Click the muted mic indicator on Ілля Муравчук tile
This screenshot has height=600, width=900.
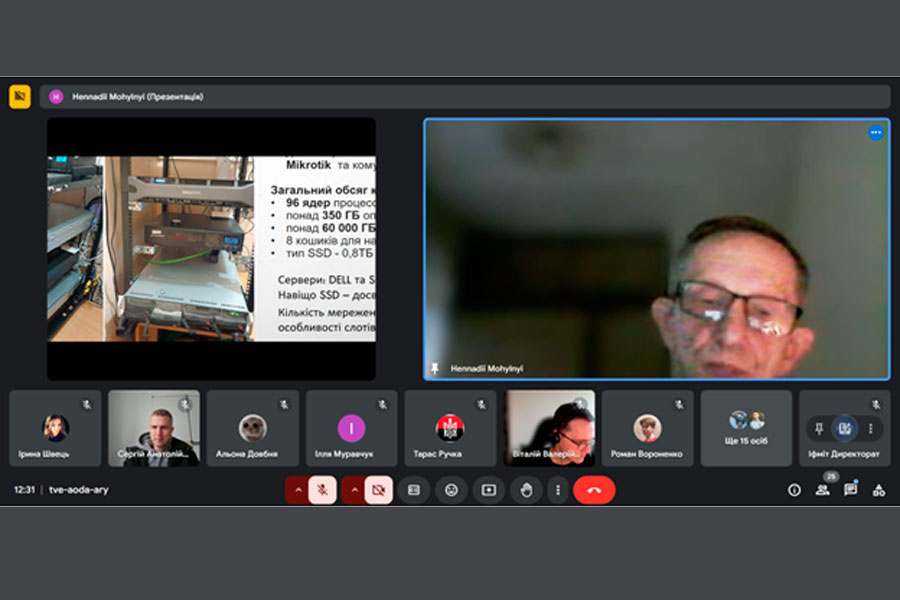tap(383, 404)
